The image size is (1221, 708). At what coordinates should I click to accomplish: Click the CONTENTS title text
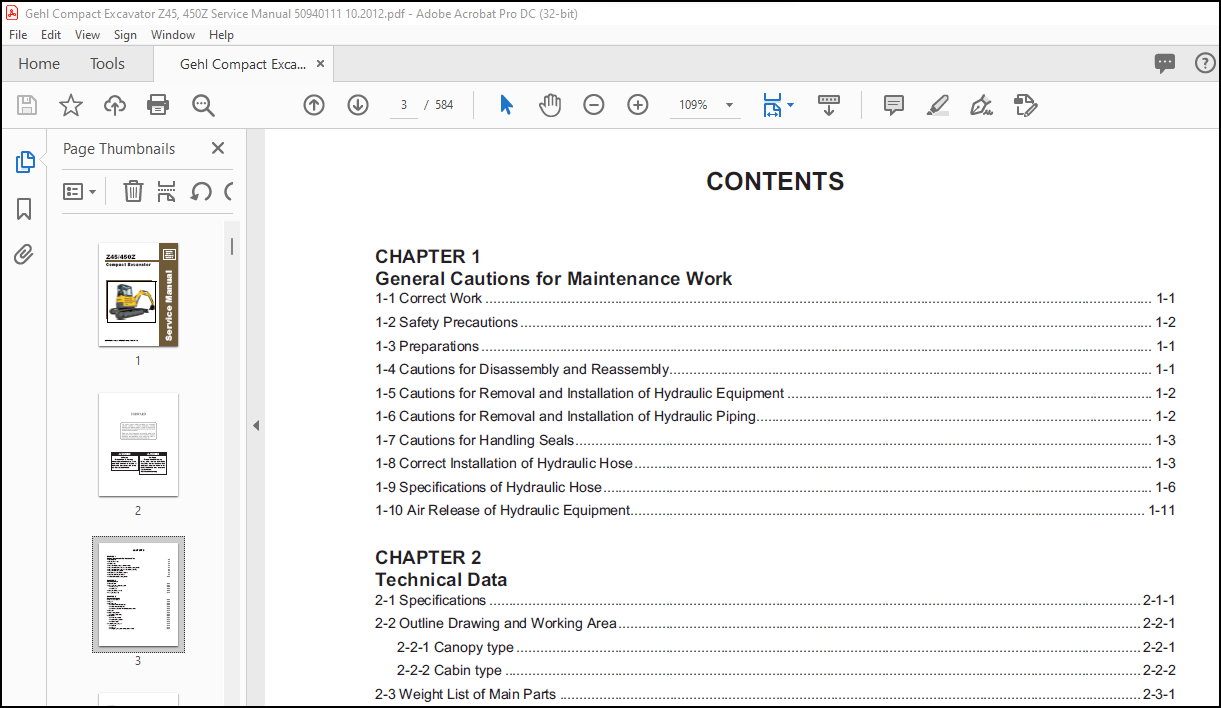tap(775, 181)
